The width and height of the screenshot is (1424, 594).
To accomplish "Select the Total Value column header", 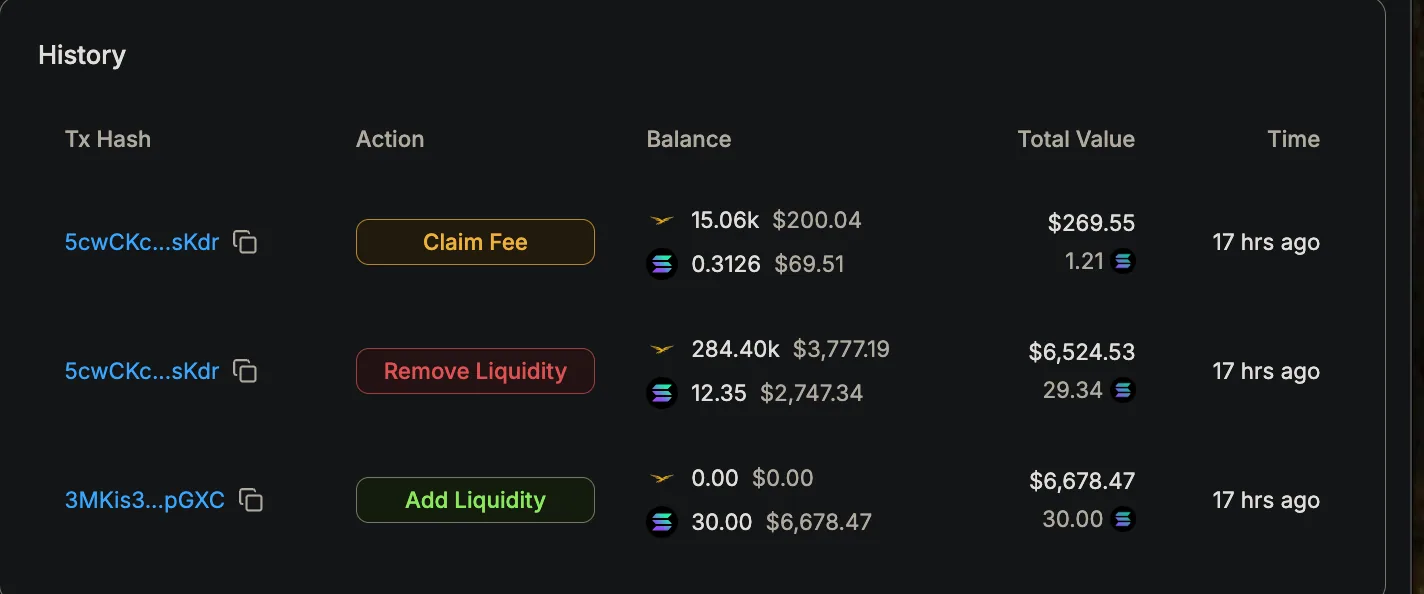I will click(x=1076, y=139).
